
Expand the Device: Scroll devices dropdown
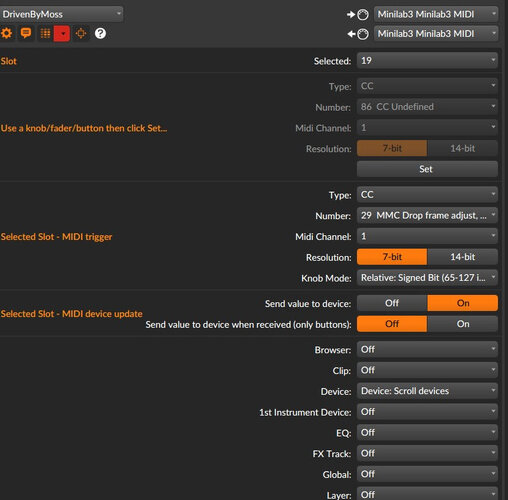(x=427, y=391)
